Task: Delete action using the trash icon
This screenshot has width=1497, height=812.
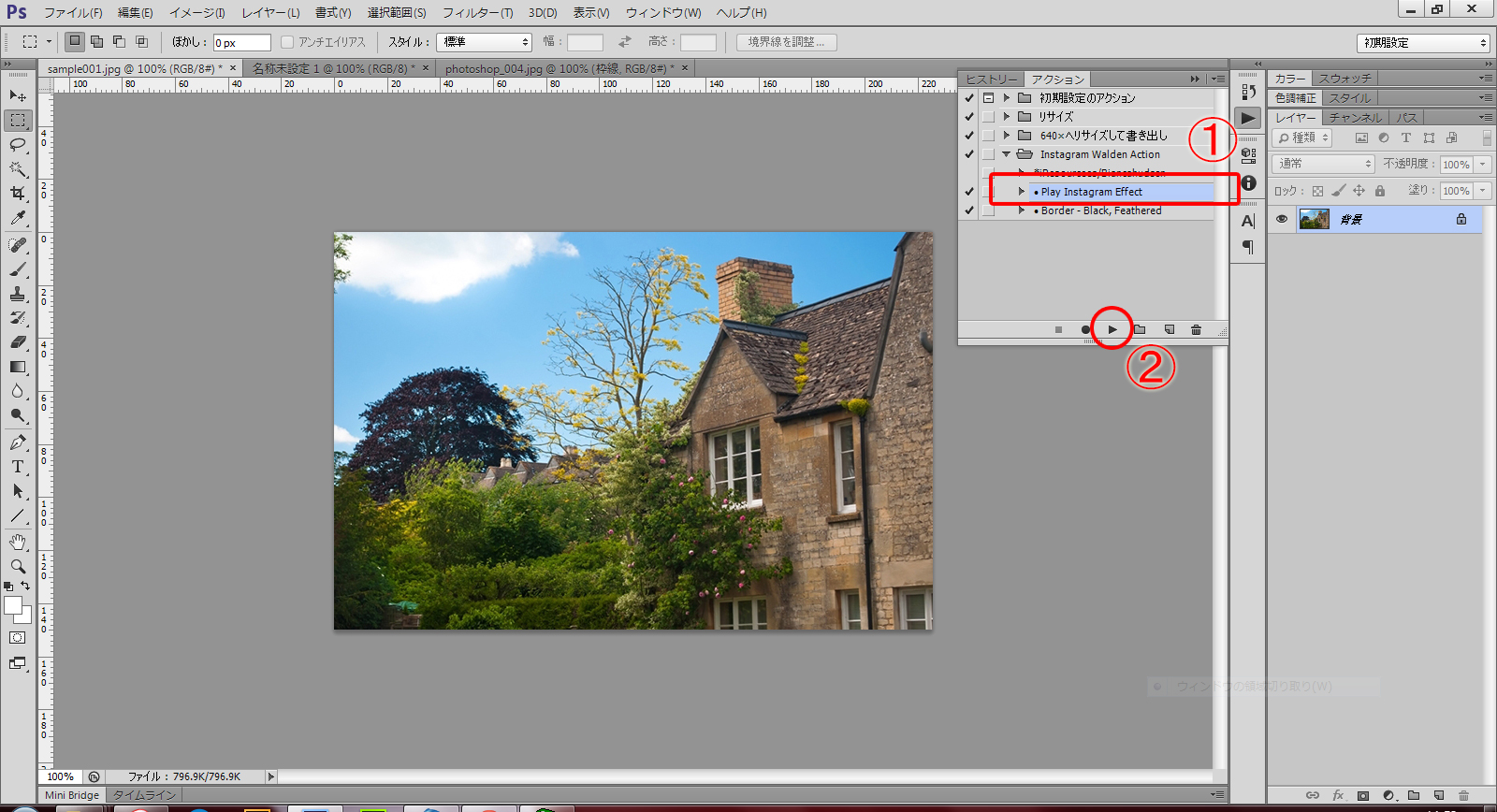Action: tap(1196, 329)
